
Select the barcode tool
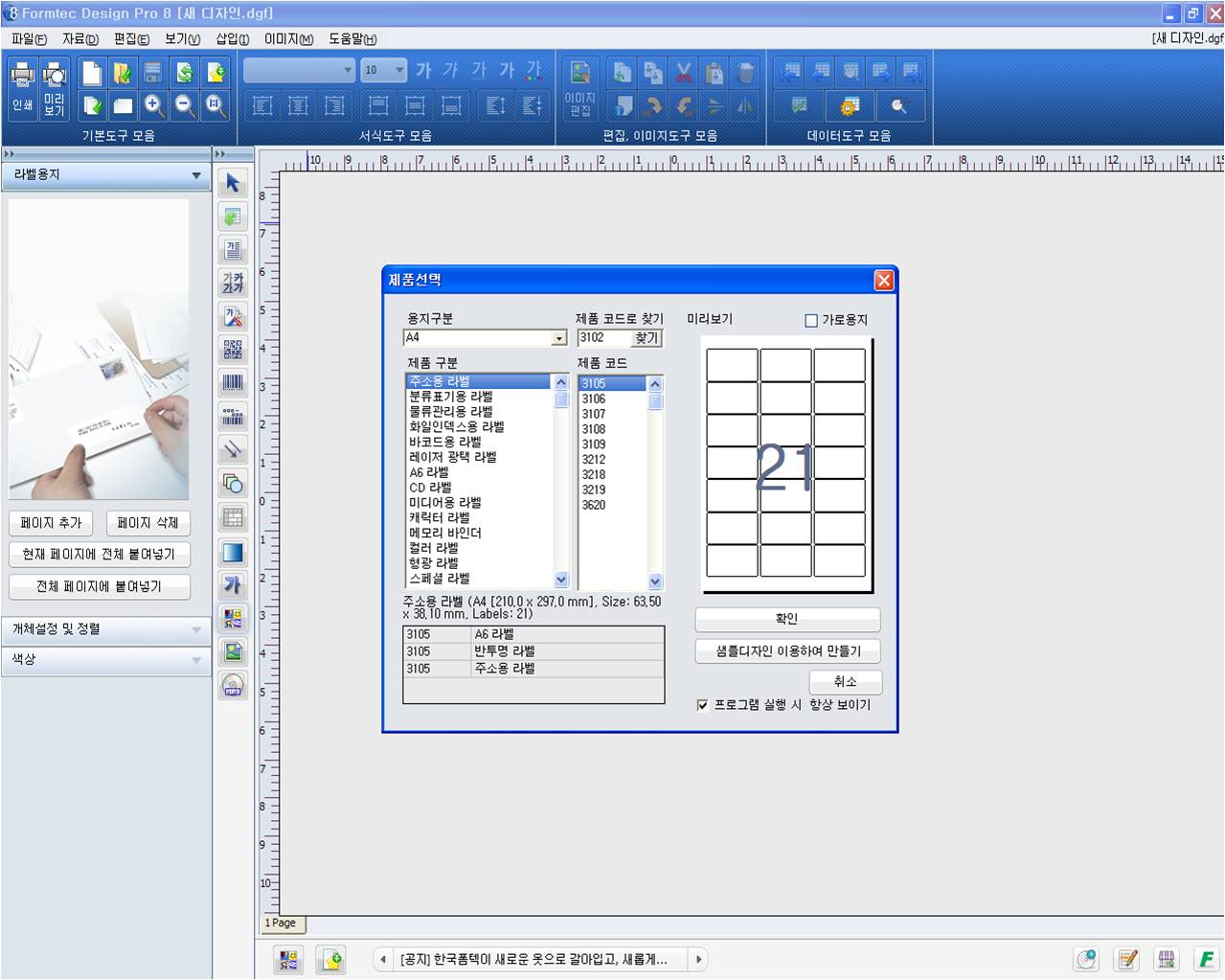pos(233,383)
